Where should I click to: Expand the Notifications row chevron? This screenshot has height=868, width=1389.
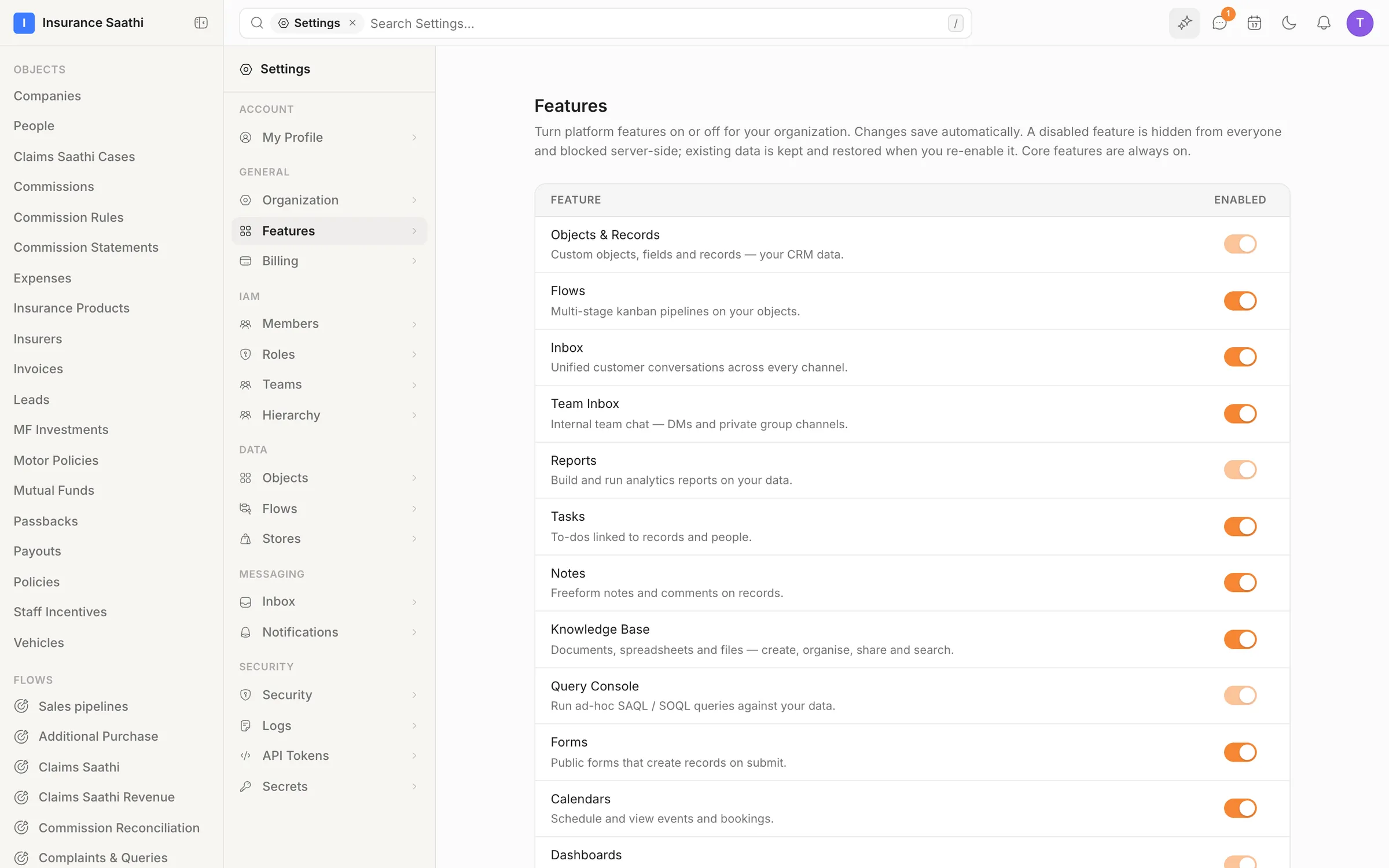pos(414,632)
